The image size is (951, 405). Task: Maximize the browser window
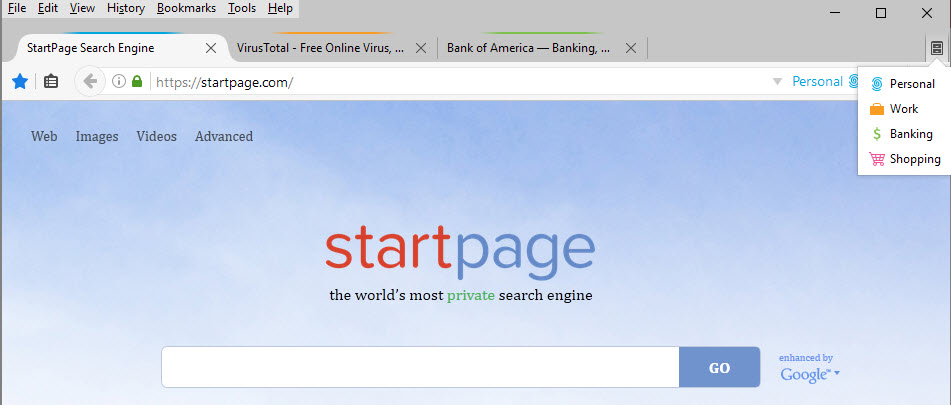[x=881, y=13]
